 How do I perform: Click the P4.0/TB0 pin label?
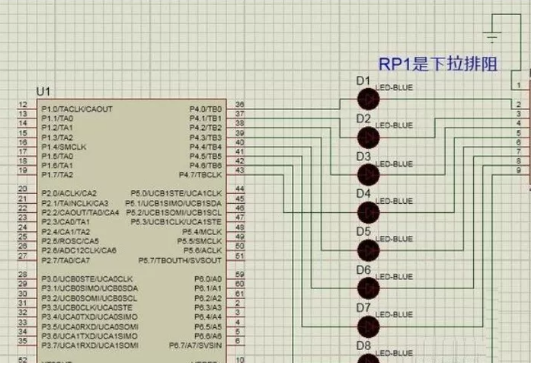pyautogui.click(x=205, y=109)
